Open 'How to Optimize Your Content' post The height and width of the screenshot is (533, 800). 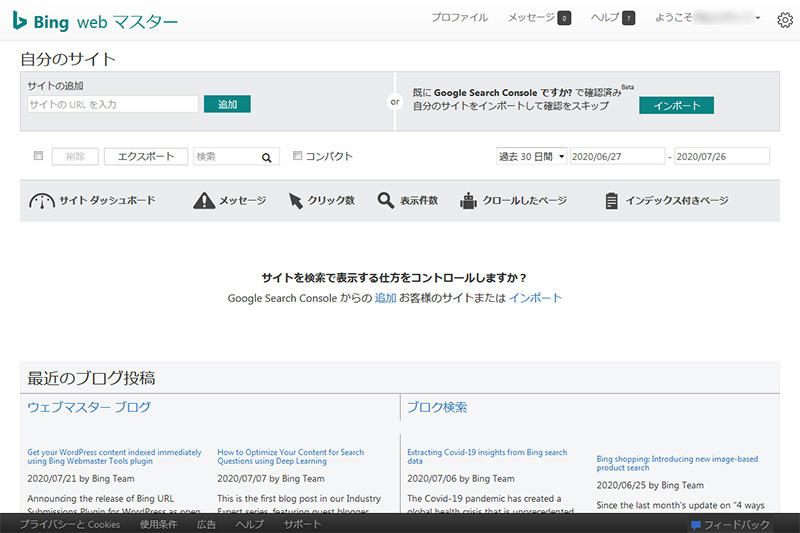point(291,456)
